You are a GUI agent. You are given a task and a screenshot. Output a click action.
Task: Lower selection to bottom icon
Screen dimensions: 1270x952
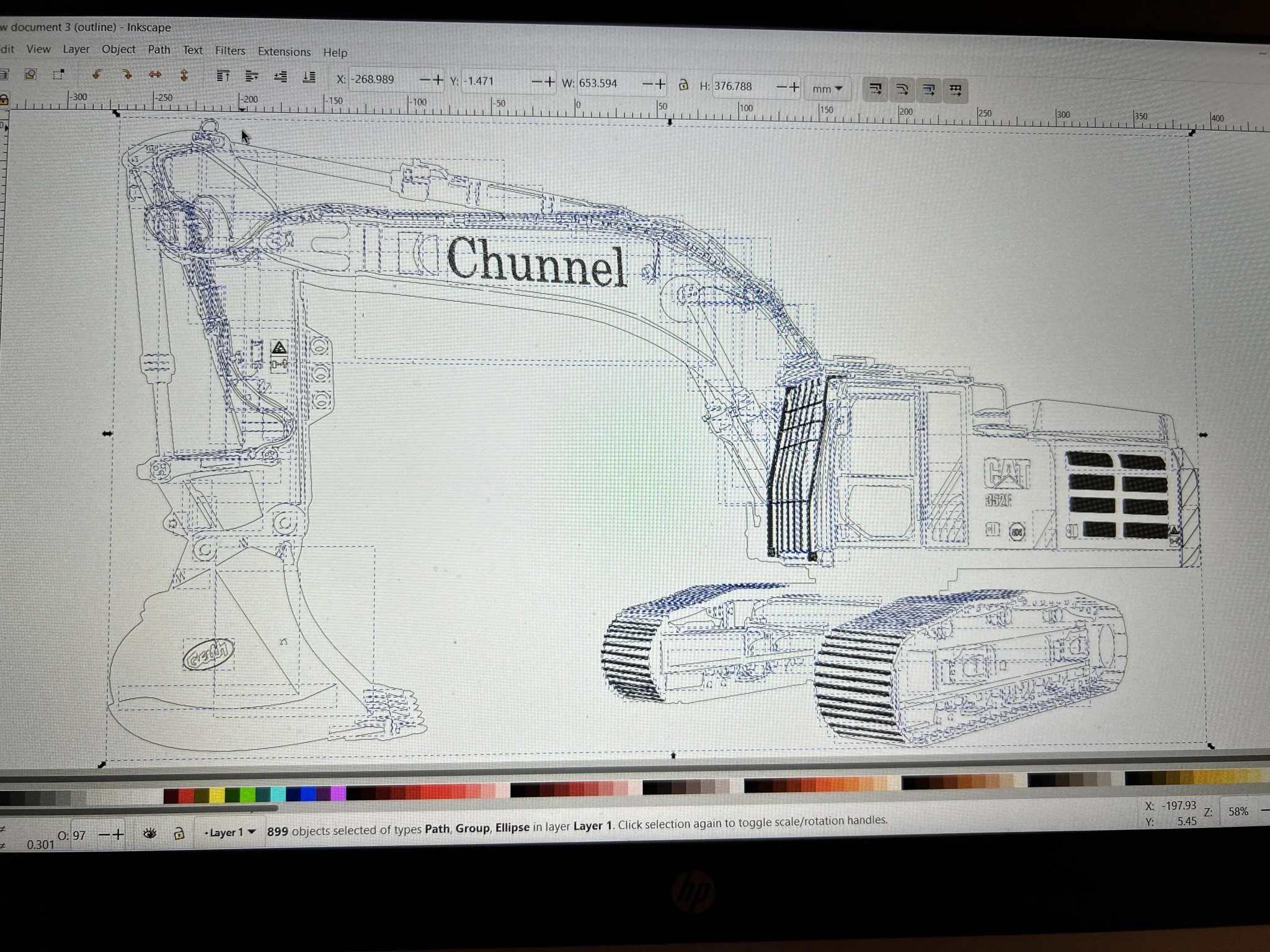[x=309, y=77]
